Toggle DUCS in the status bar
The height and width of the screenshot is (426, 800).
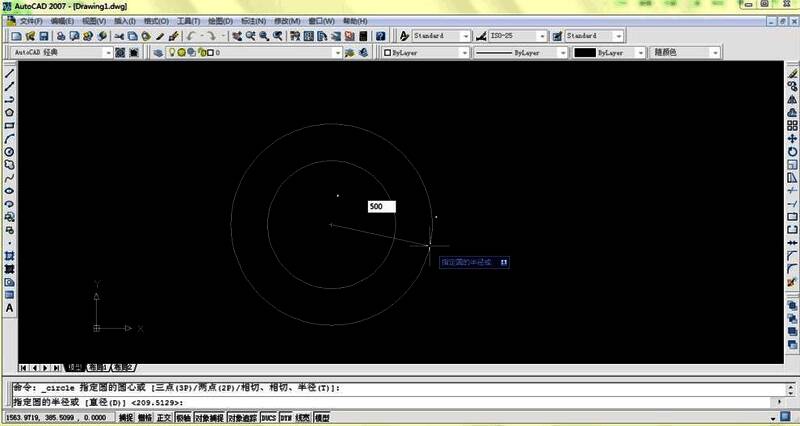[x=268, y=418]
